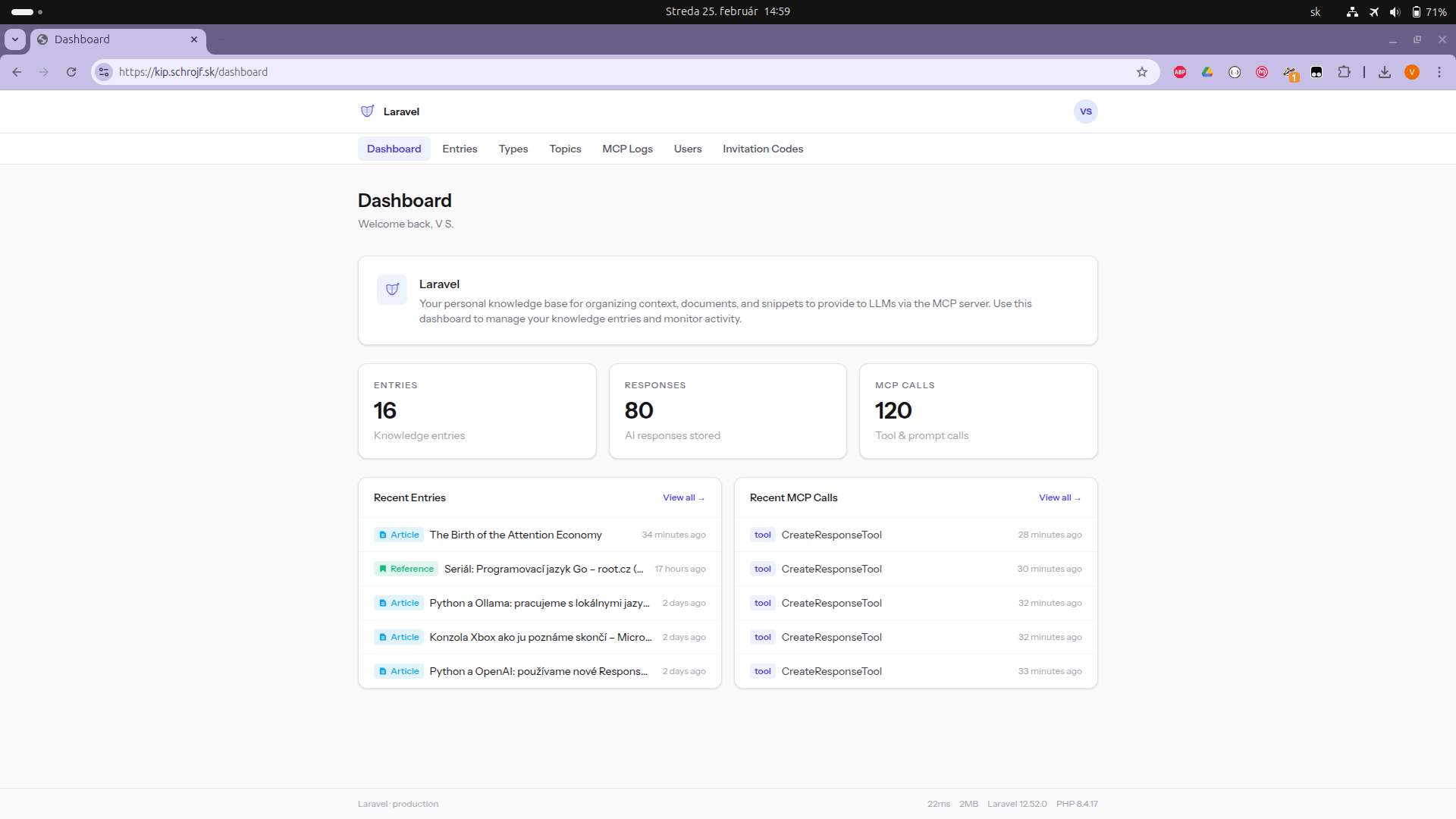This screenshot has height=819, width=1456.
Task: Click the Responses stat card showing 80
Action: [x=727, y=411]
